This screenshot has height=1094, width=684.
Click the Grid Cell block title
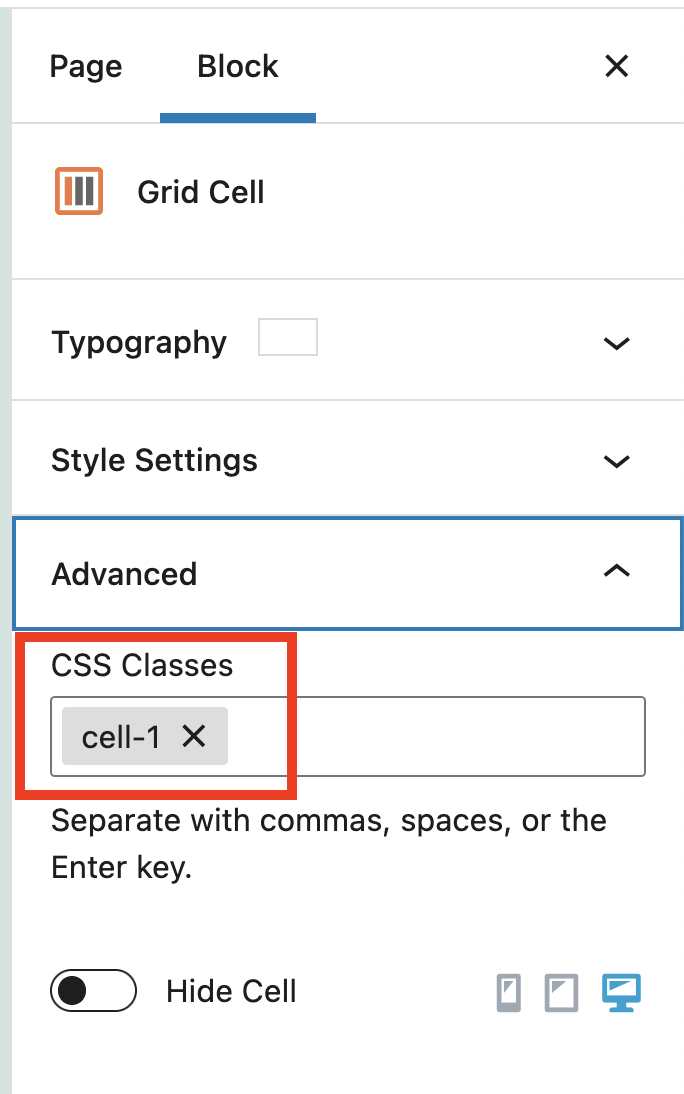(201, 192)
